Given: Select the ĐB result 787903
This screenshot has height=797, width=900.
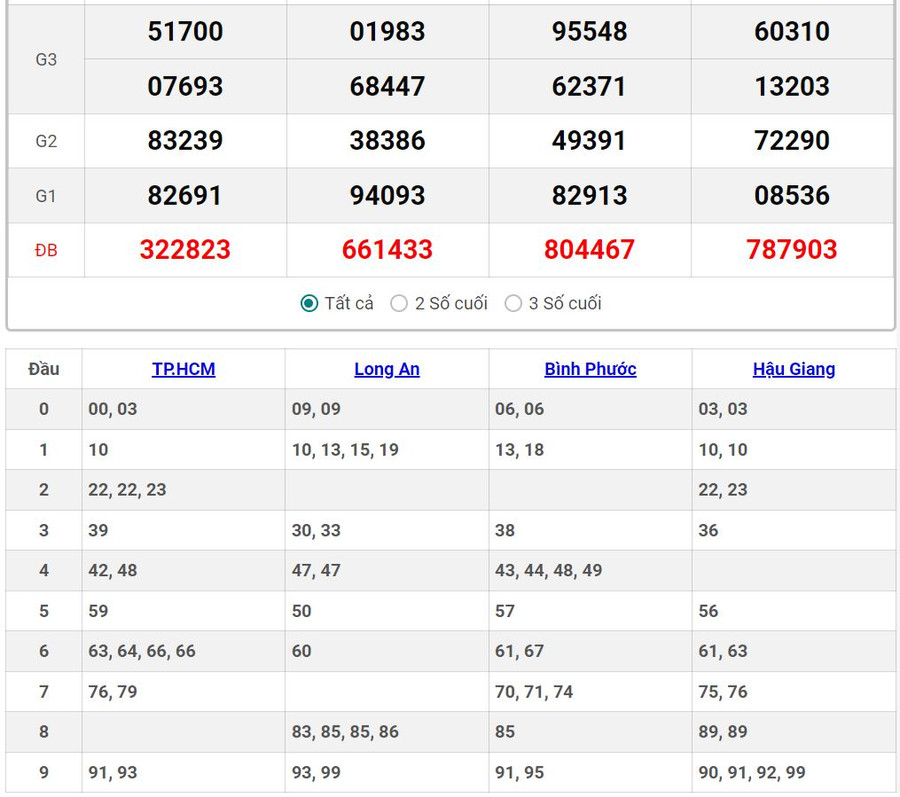Looking at the screenshot, I should [x=792, y=250].
